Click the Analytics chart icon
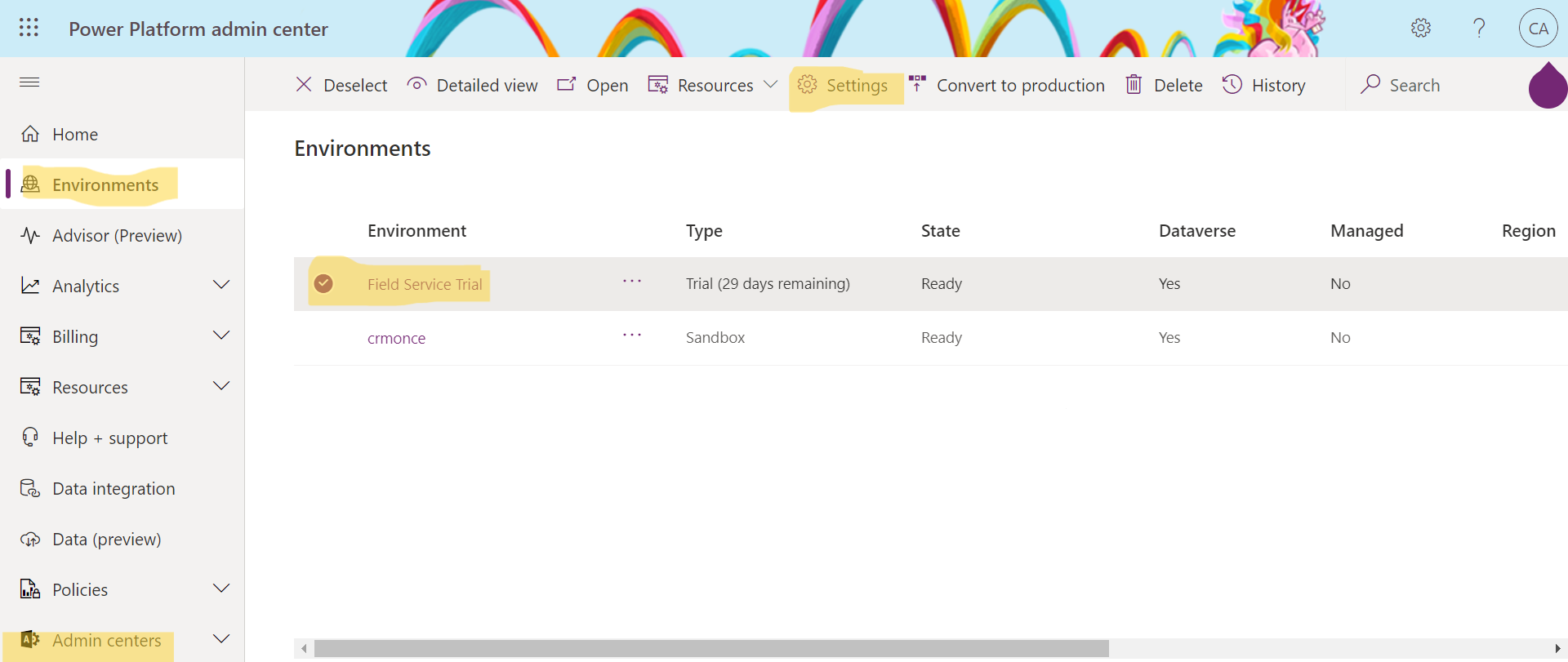The height and width of the screenshot is (662, 1568). [30, 286]
